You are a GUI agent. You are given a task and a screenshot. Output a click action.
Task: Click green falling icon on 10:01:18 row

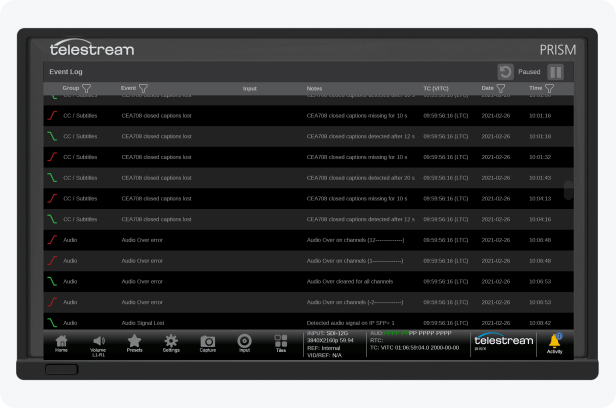[52, 136]
